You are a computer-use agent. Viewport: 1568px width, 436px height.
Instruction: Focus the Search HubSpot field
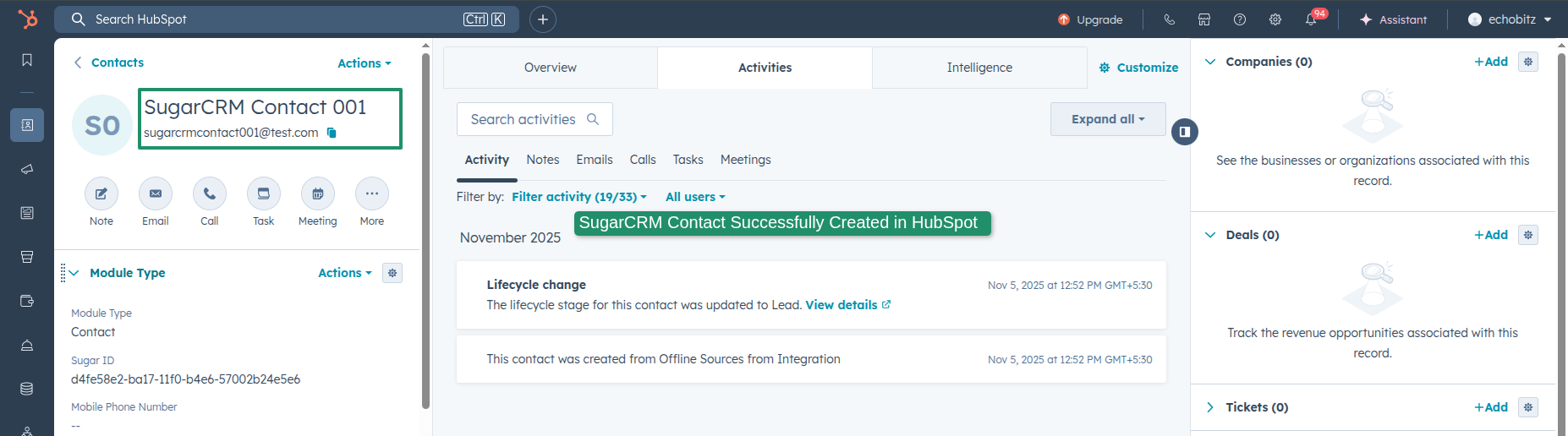[x=287, y=19]
